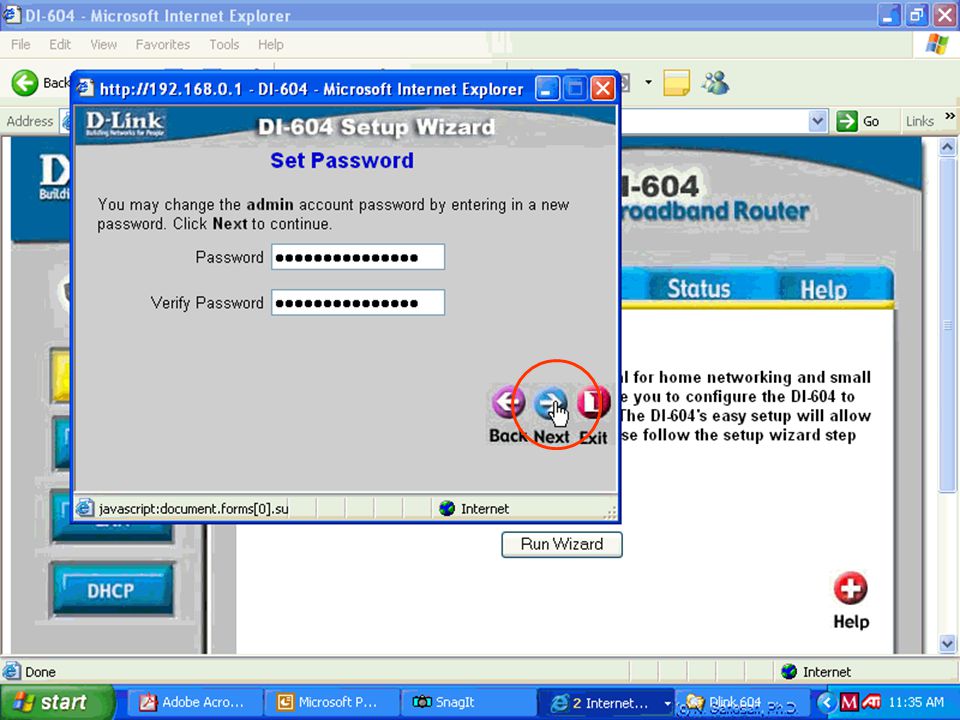Click the green Back arrow in the IE toolbar

pyautogui.click(x=24, y=83)
